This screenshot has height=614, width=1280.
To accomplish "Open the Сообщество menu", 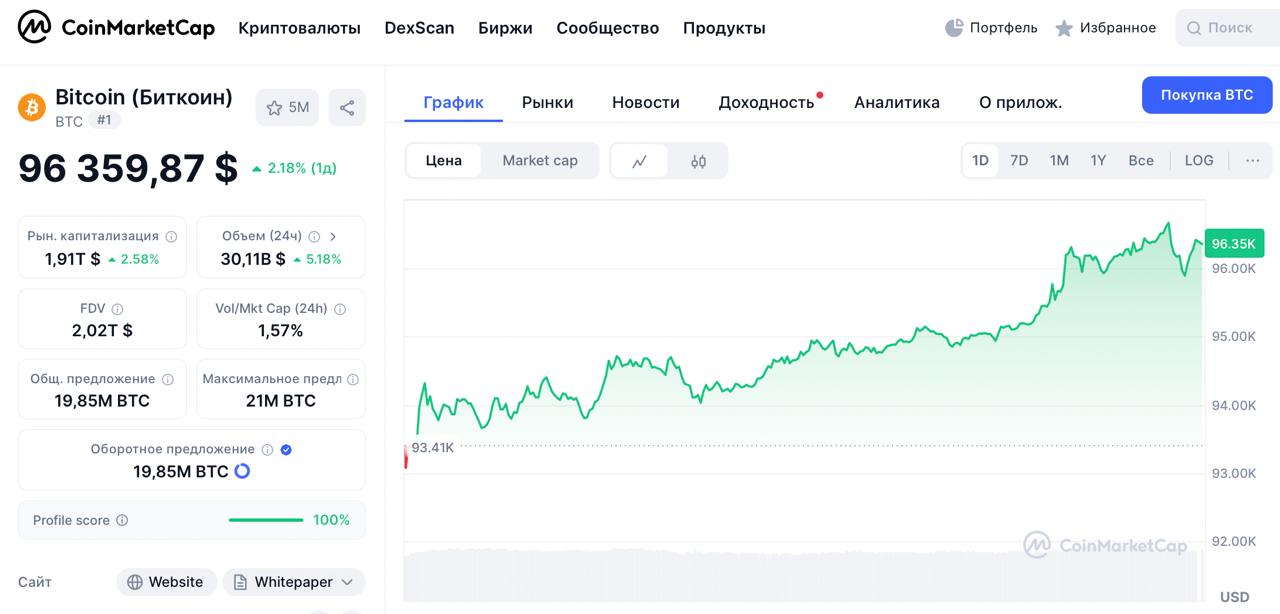I will click(608, 28).
